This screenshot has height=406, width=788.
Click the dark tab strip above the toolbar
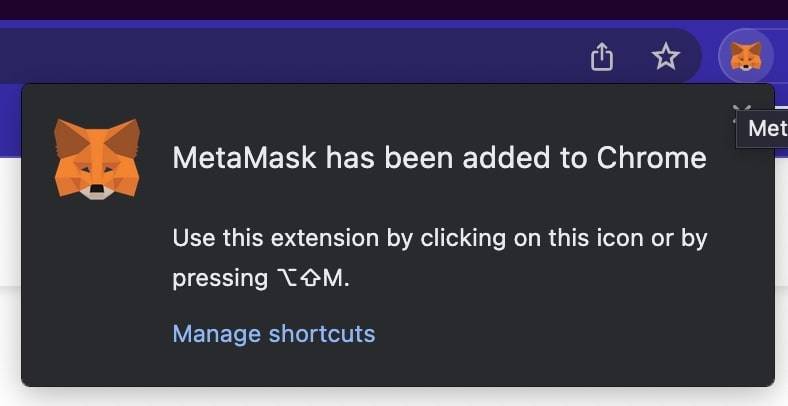coord(394,10)
